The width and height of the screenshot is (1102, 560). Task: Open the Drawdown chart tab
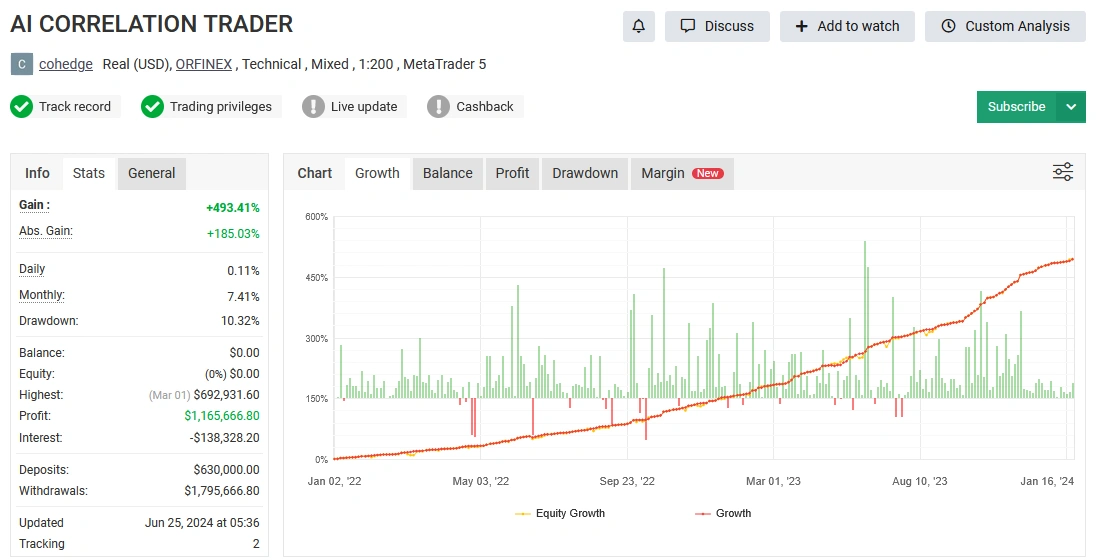coord(585,173)
